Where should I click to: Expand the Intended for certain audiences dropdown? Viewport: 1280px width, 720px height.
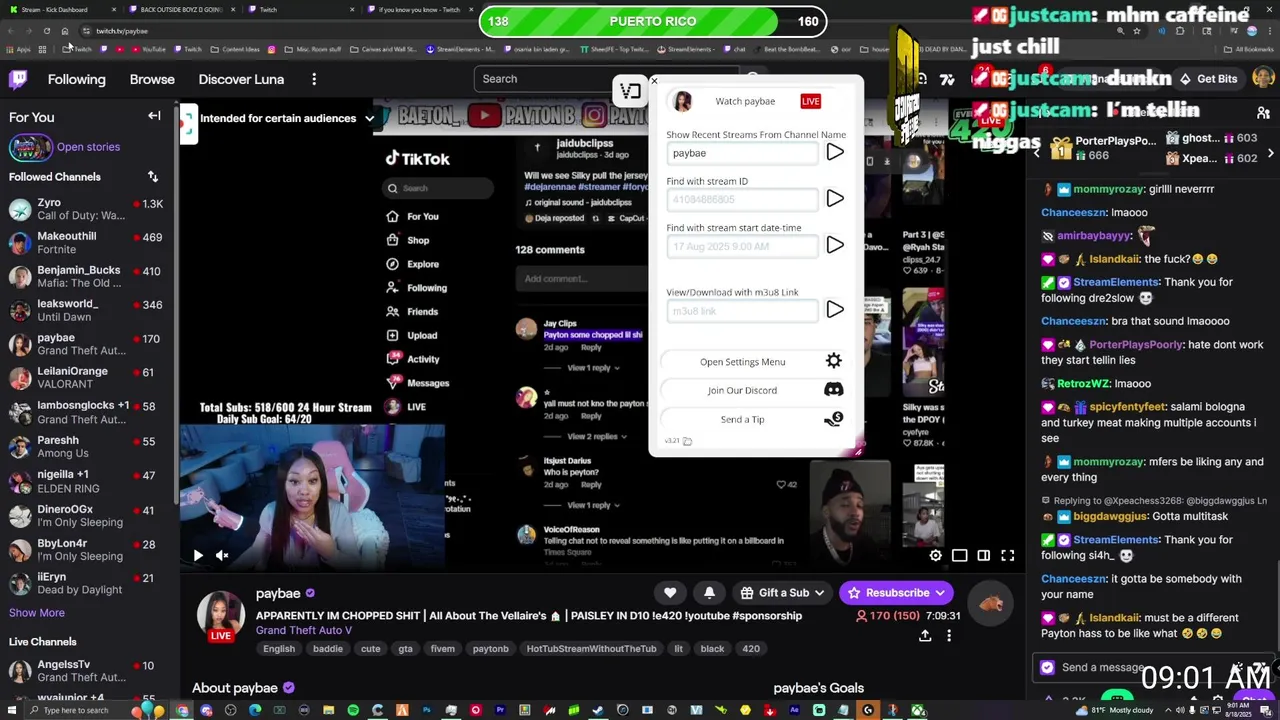369,118
